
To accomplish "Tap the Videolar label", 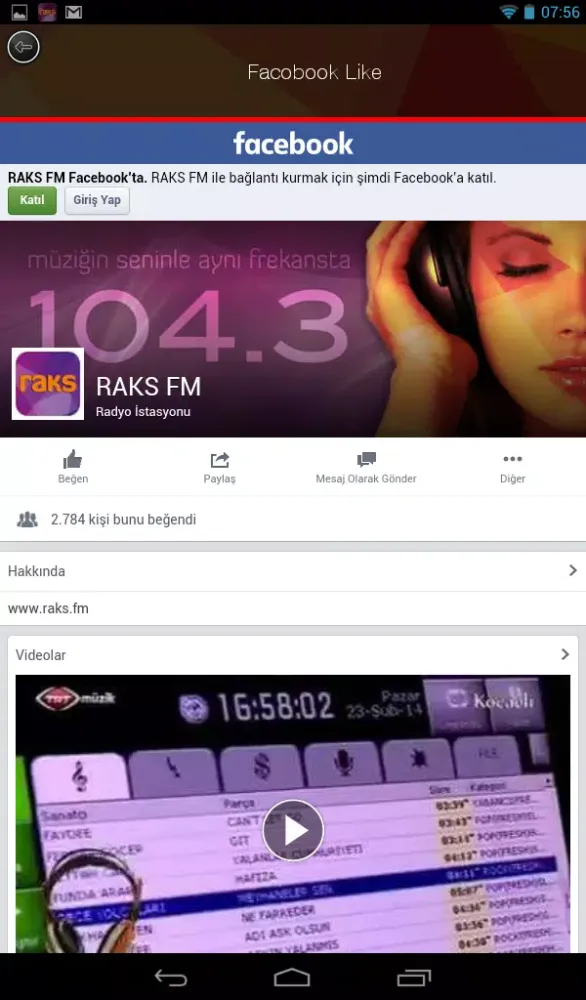I will [41, 654].
